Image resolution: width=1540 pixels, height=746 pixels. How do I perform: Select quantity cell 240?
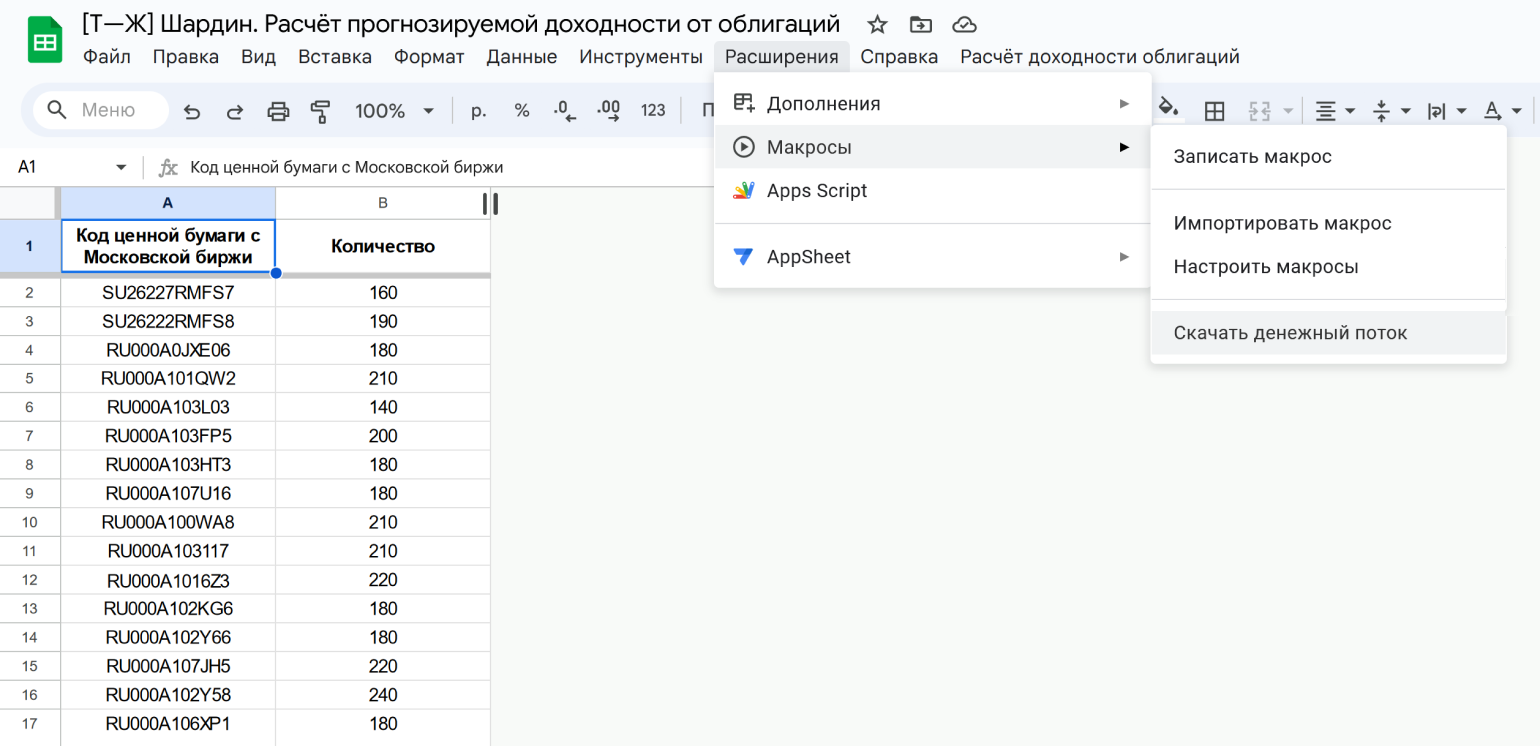[383, 695]
